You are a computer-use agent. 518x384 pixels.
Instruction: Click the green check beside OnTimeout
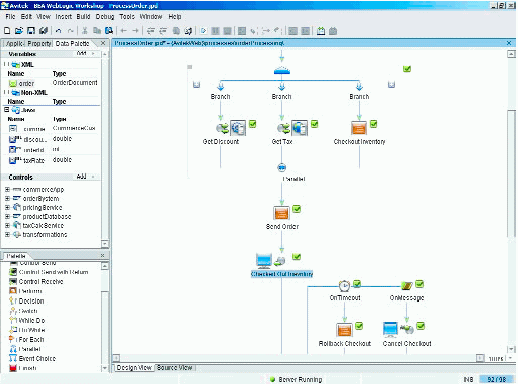[x=357, y=284]
